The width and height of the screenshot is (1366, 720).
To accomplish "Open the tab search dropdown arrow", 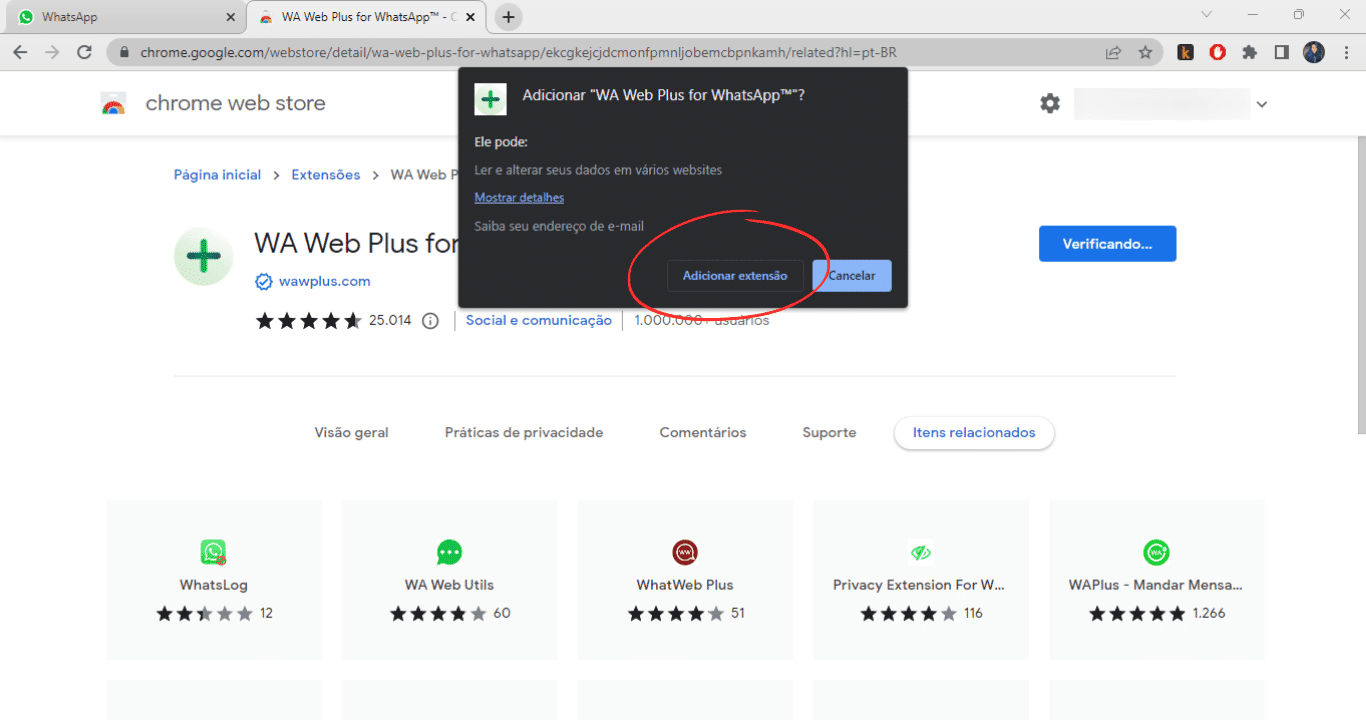I will pos(1206,15).
